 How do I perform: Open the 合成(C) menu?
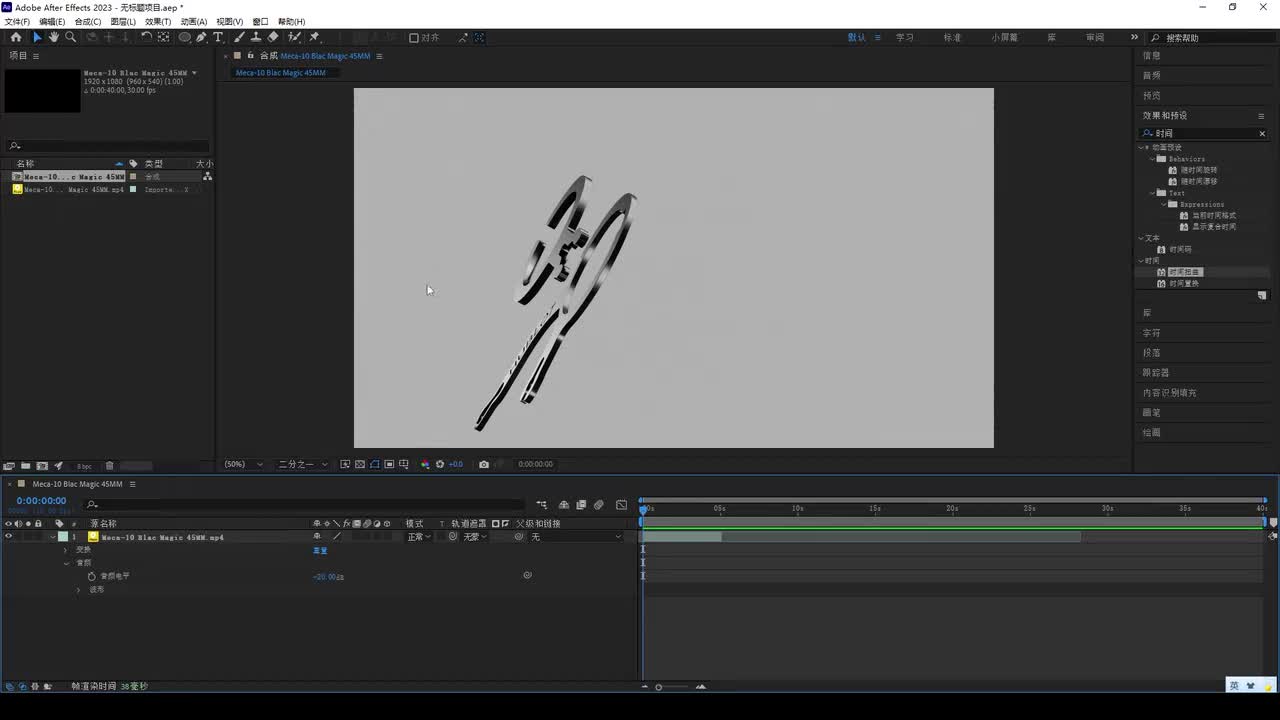[88, 21]
